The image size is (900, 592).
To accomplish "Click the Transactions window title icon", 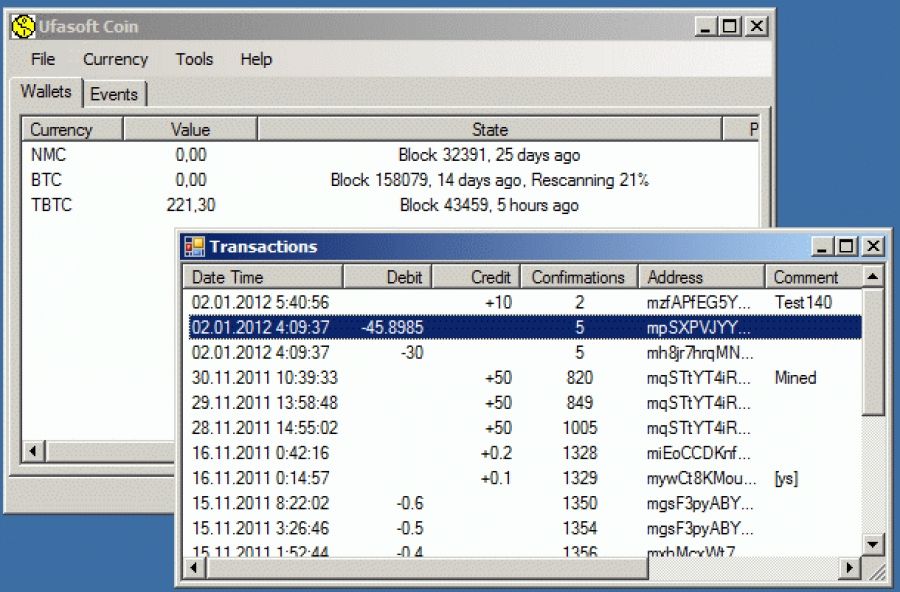I will coord(194,247).
